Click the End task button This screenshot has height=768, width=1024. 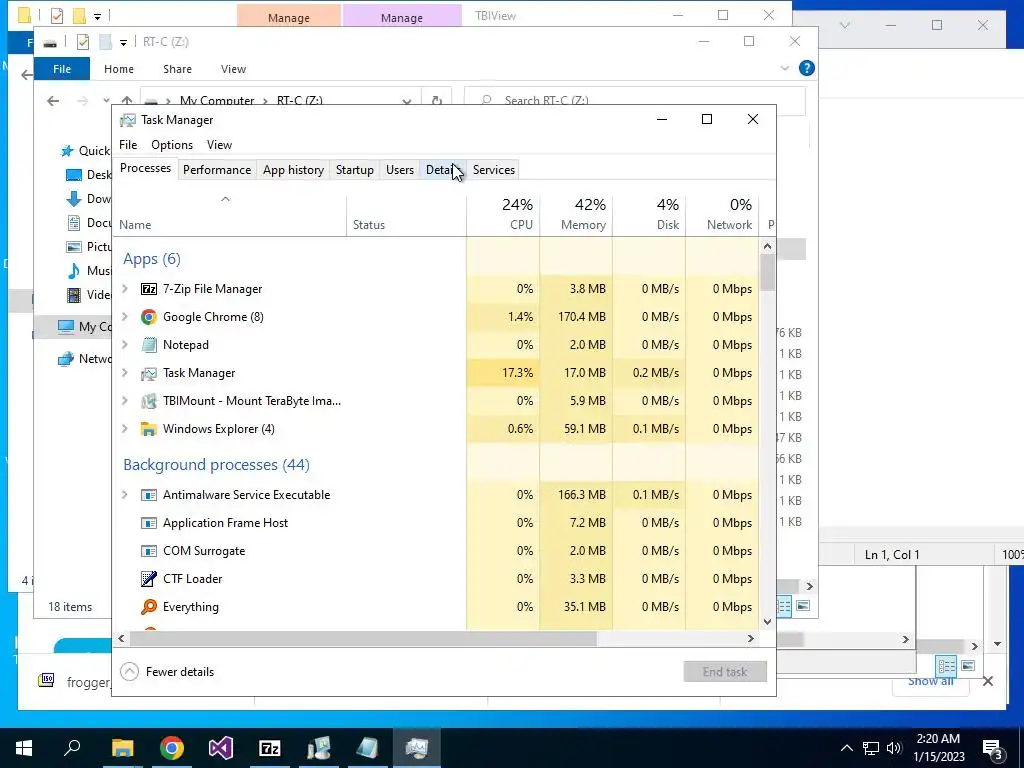pyautogui.click(x=725, y=671)
